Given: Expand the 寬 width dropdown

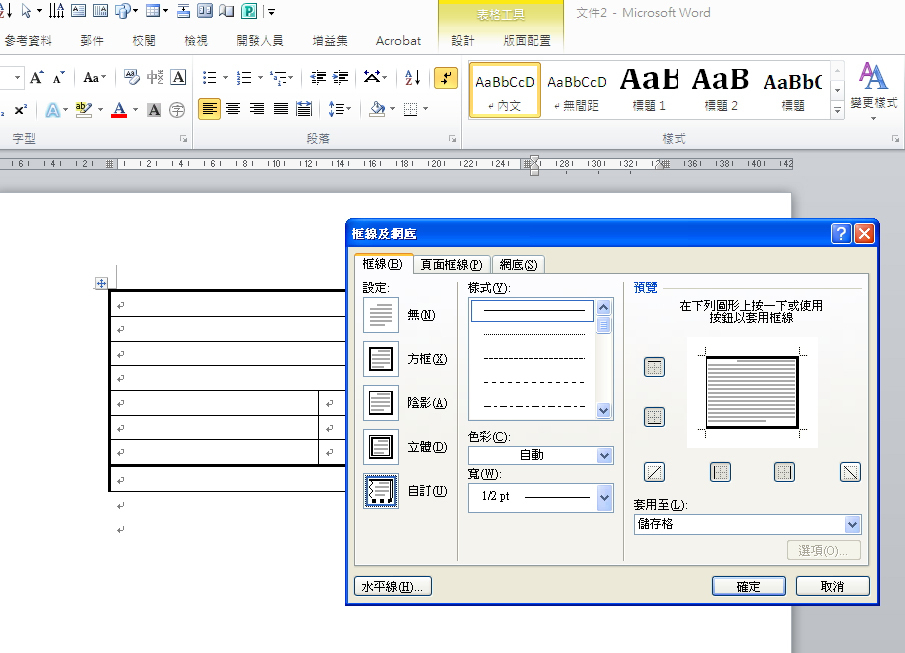Looking at the screenshot, I should pos(604,497).
